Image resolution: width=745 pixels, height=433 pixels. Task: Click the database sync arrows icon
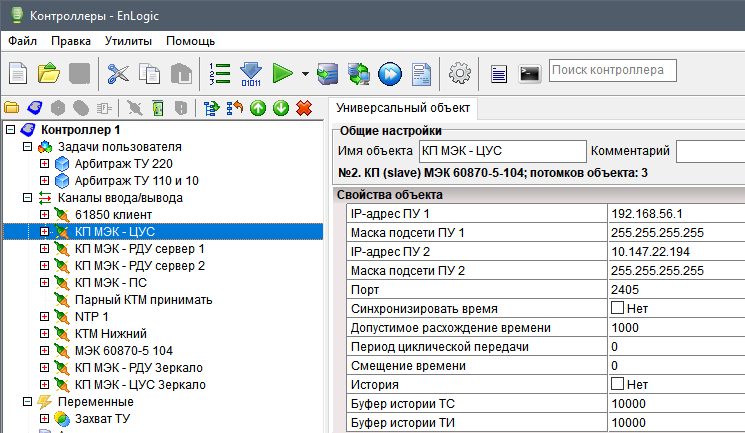coord(359,74)
